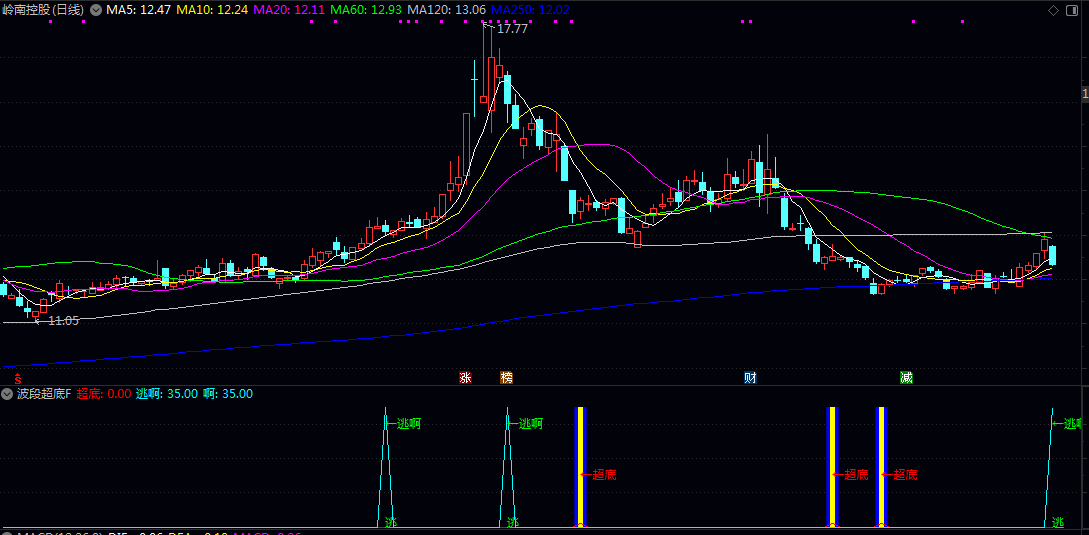
Task: Click the MA250: 12.02 label
Action: (x=530, y=10)
